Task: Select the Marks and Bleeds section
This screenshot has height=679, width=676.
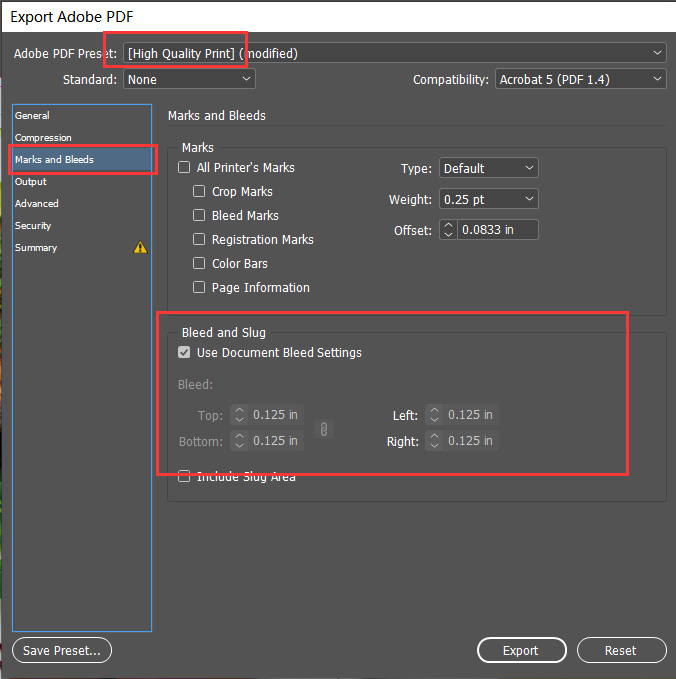Action: point(82,159)
